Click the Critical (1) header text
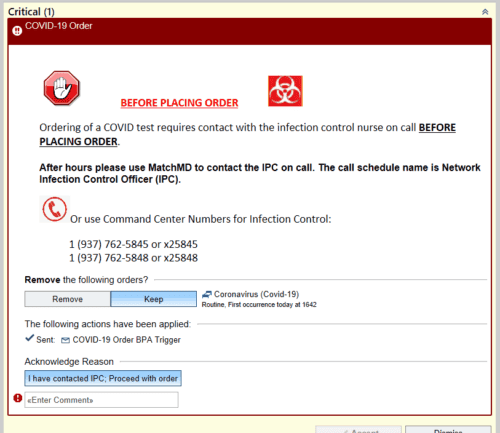500x433 pixels. point(31,12)
